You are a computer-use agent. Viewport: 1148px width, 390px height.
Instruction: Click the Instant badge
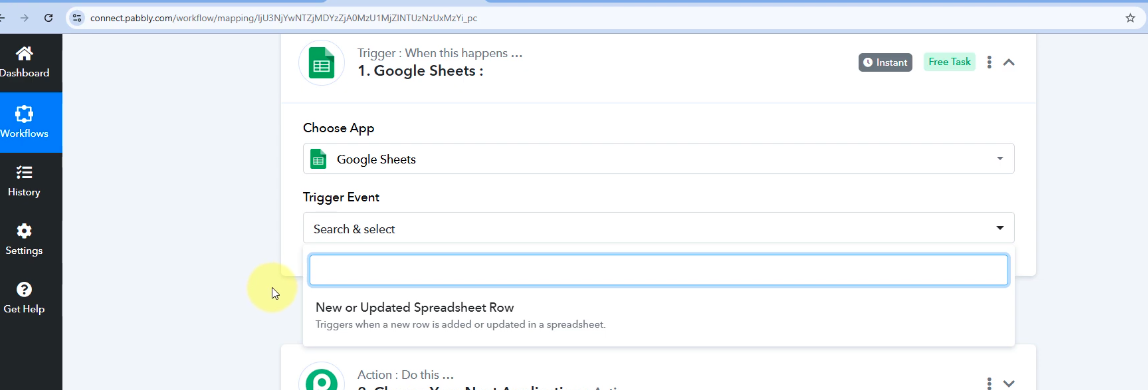pos(885,62)
